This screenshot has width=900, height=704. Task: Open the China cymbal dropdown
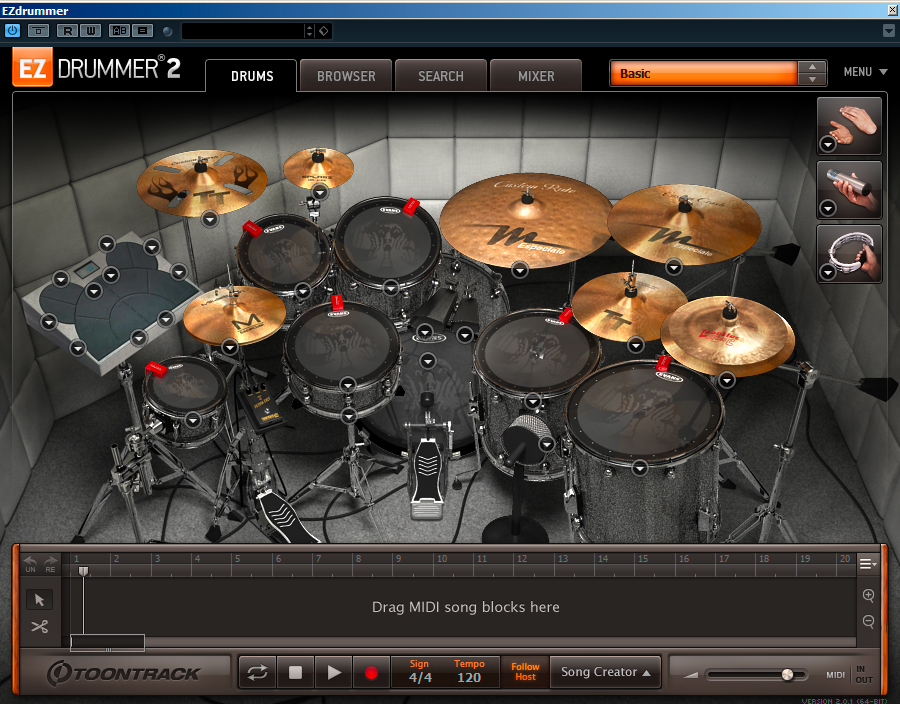pos(727,380)
